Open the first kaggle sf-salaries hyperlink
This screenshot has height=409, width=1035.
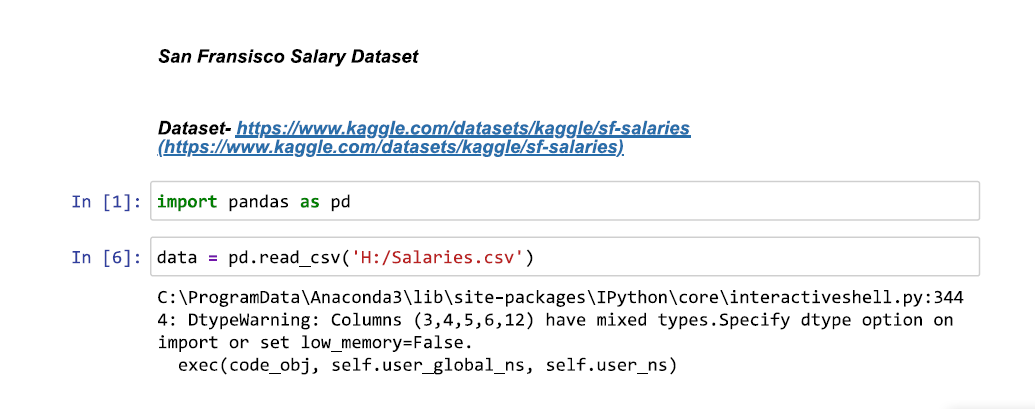click(x=463, y=128)
